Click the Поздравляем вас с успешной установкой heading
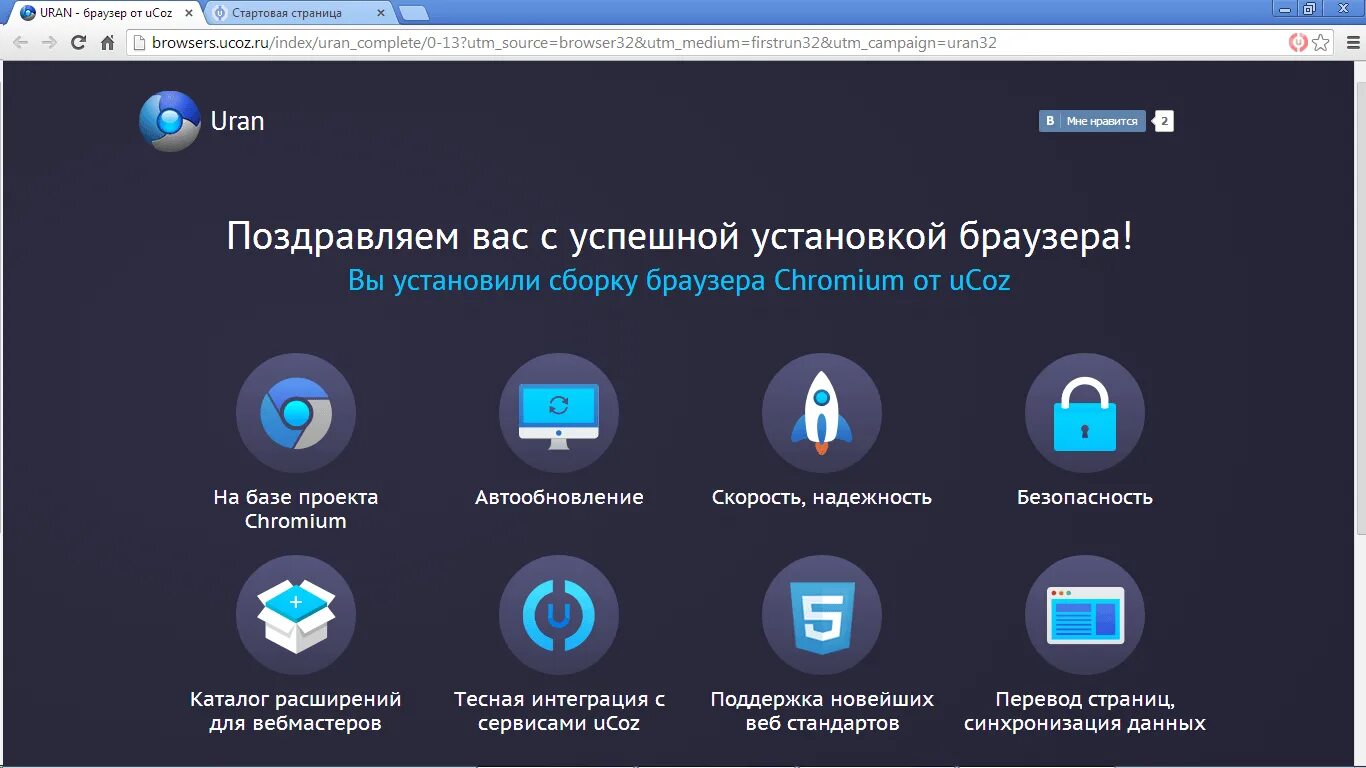The image size is (1366, 768). 679,237
